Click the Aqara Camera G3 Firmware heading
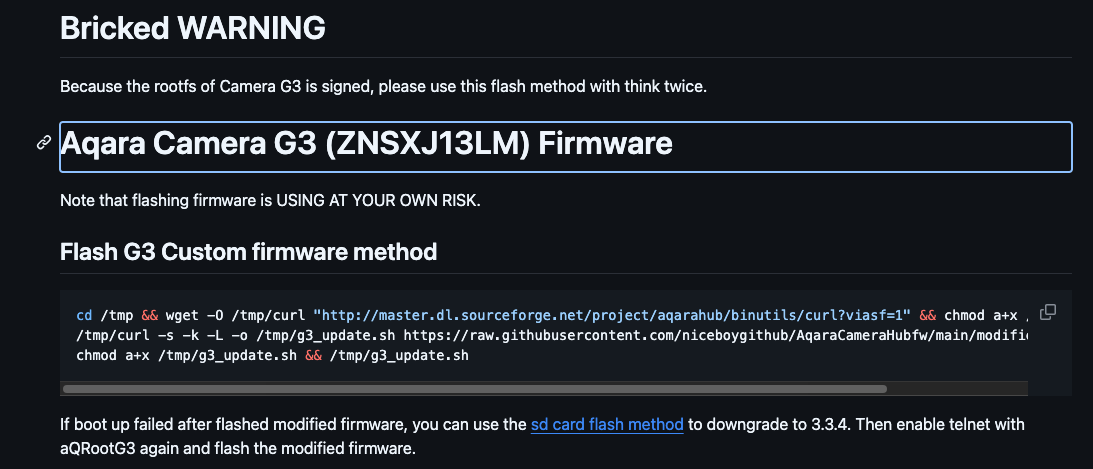The image size is (1093, 469). coord(366,145)
